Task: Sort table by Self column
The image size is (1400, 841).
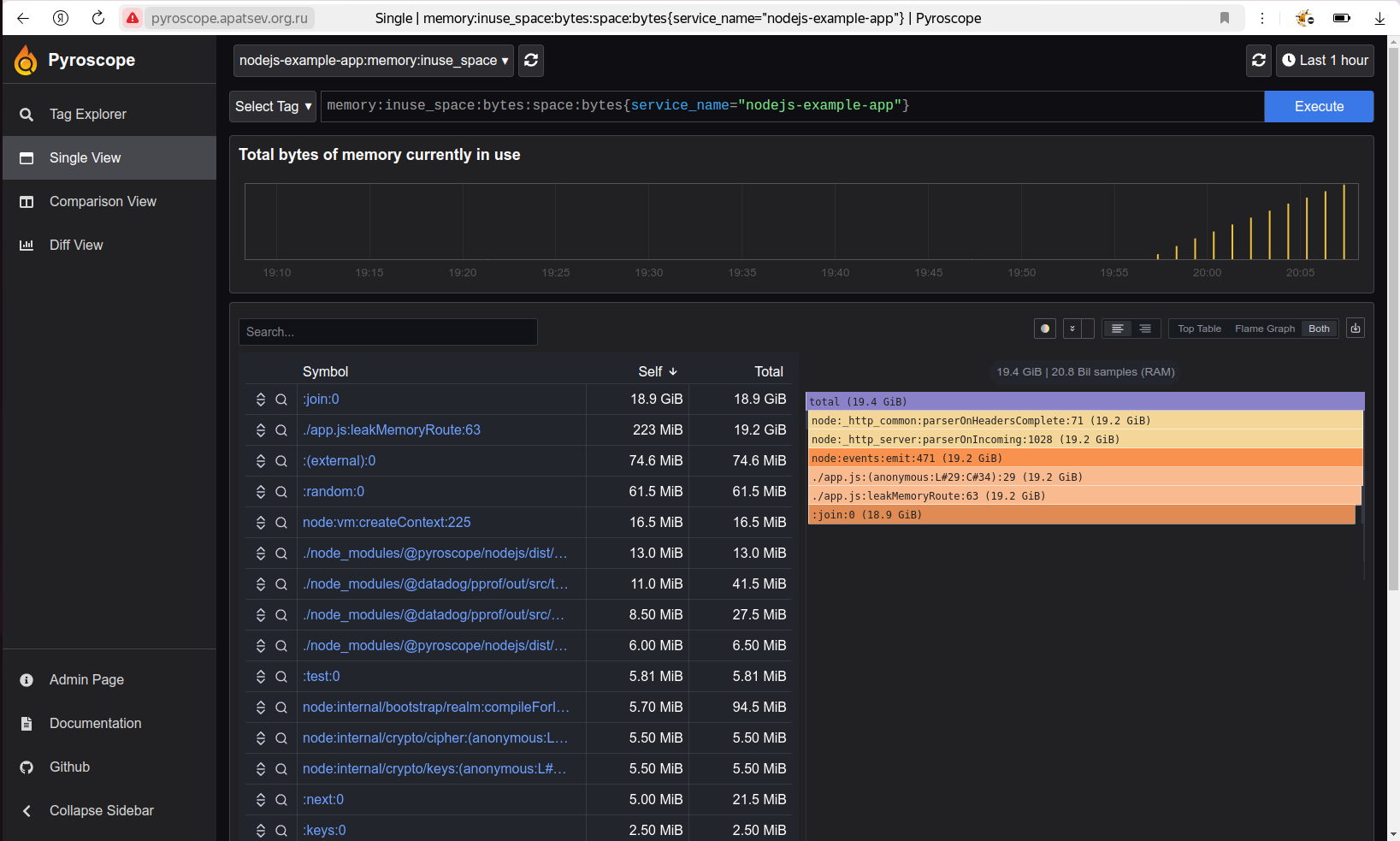Action: (657, 371)
